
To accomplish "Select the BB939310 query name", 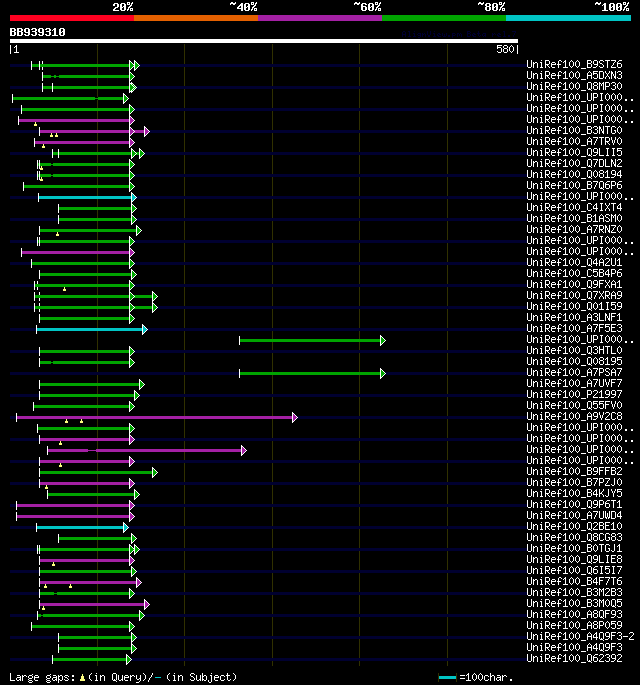I will pyautogui.click(x=38, y=32).
